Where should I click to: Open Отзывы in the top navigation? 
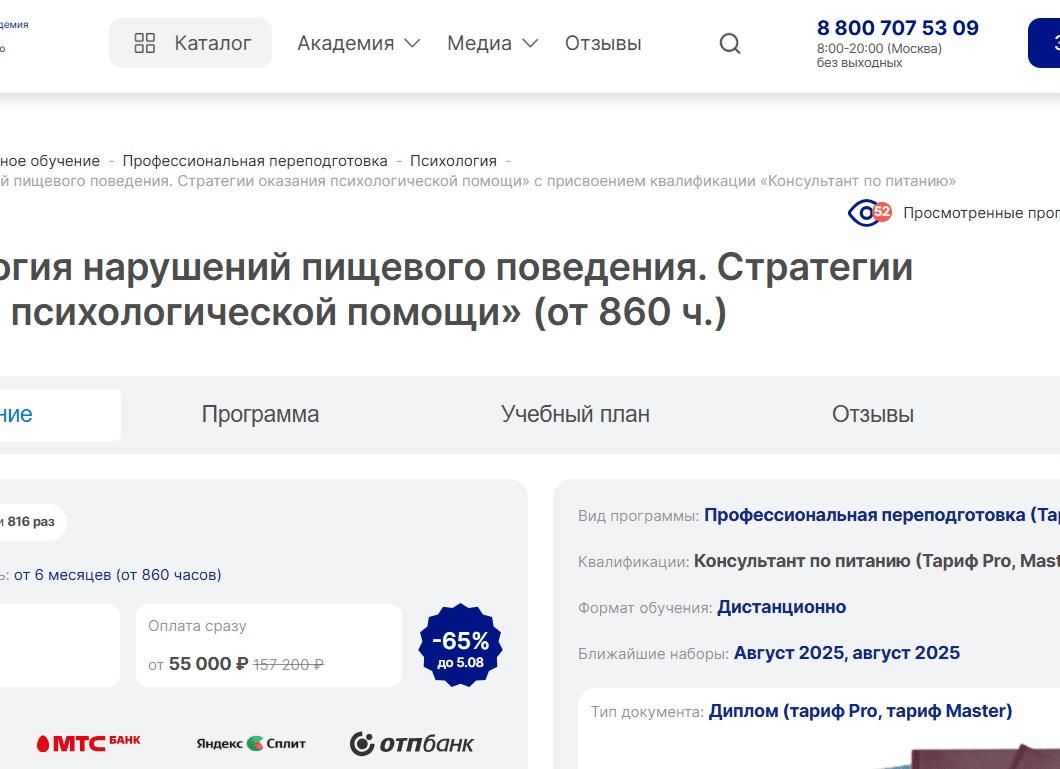click(603, 43)
